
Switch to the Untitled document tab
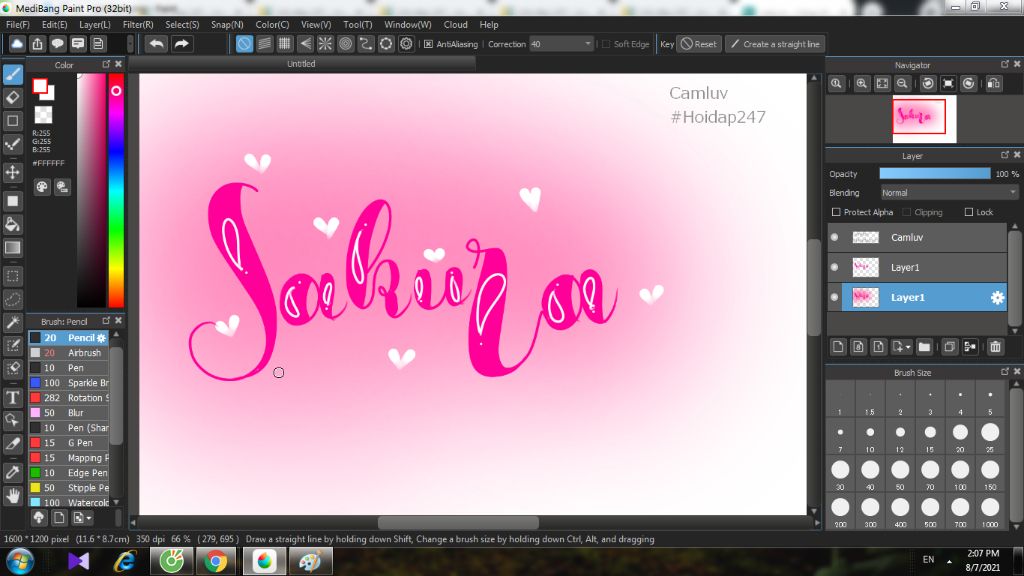pos(301,63)
